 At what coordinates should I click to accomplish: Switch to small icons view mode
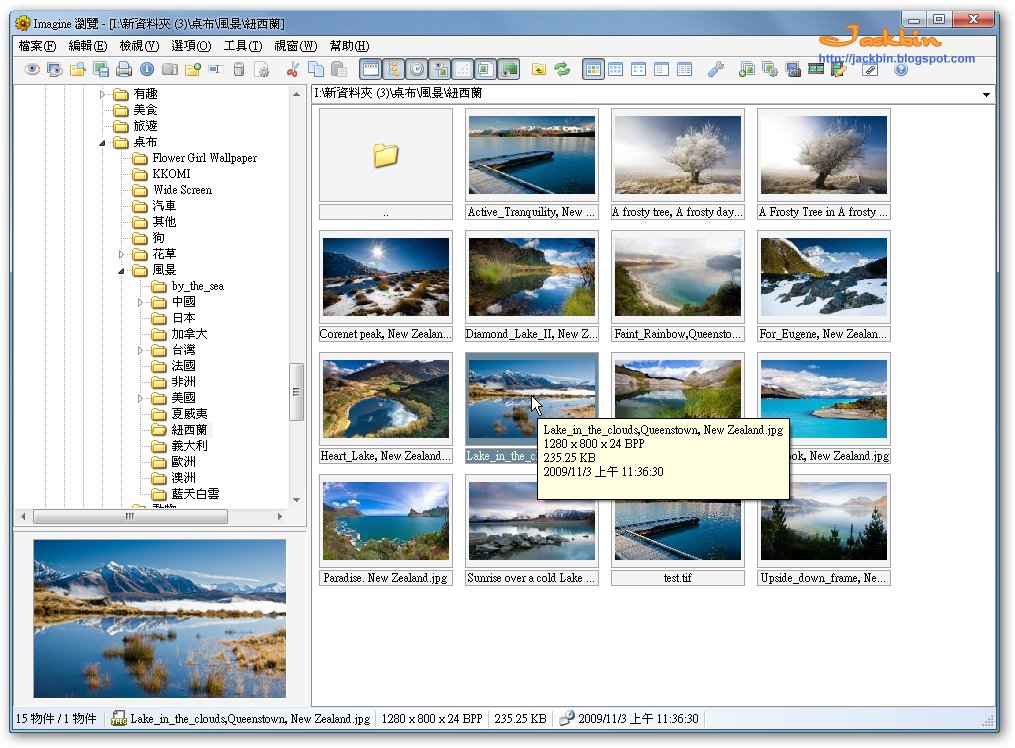tap(638, 69)
